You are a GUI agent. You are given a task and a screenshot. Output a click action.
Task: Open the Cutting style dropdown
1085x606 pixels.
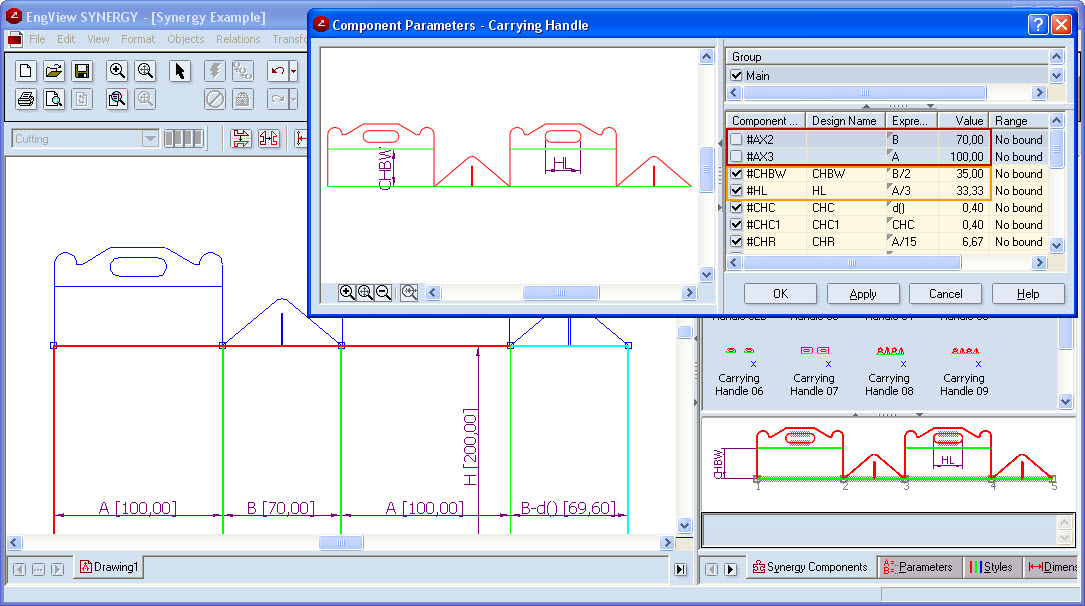[150, 139]
